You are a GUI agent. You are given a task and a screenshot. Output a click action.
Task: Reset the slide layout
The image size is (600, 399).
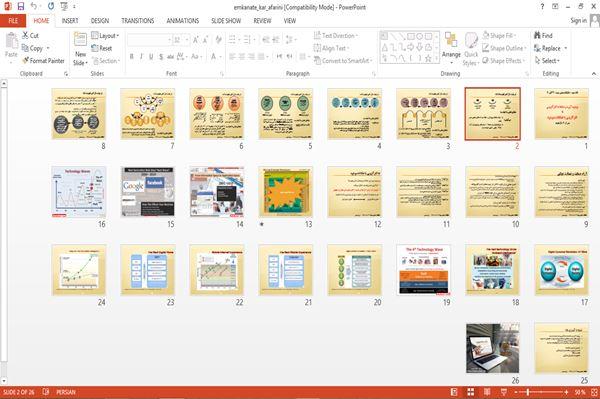pyautogui.click(x=102, y=48)
